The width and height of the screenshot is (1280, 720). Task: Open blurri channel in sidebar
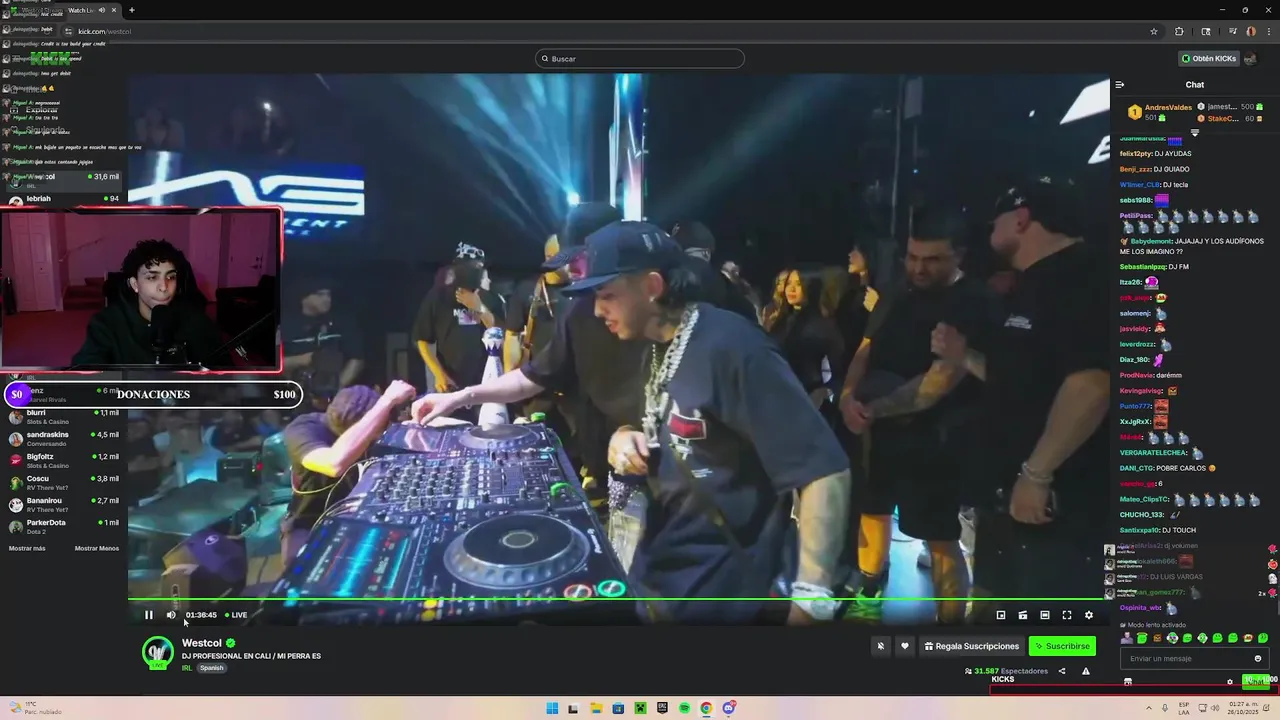coord(62,416)
